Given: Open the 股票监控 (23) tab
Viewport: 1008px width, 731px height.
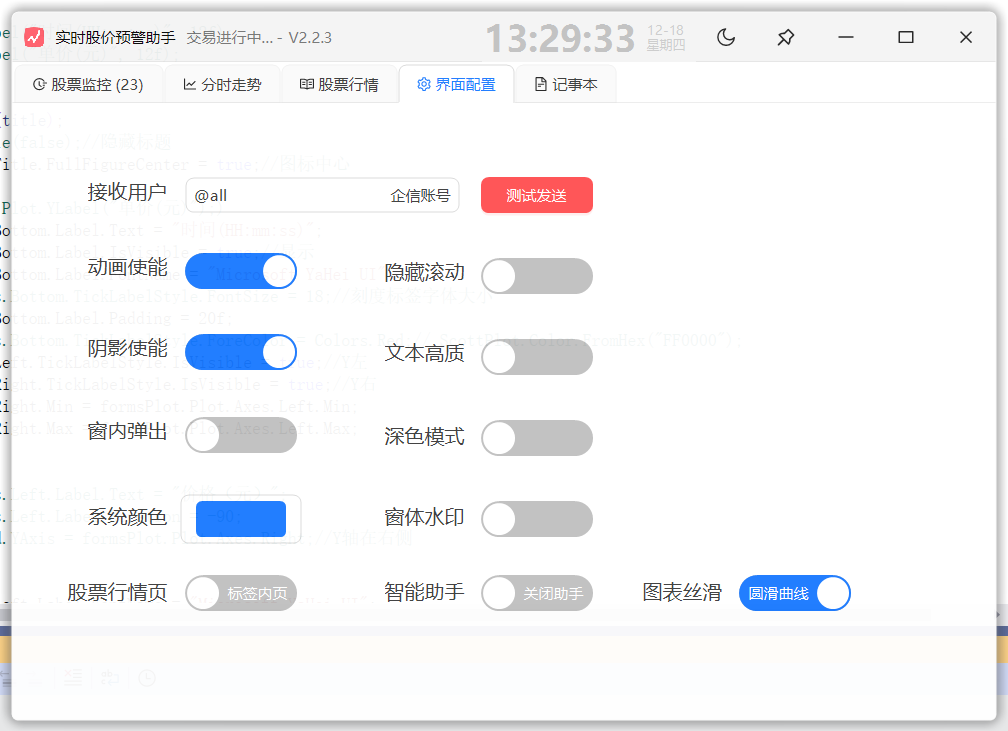Looking at the screenshot, I should click(x=88, y=84).
